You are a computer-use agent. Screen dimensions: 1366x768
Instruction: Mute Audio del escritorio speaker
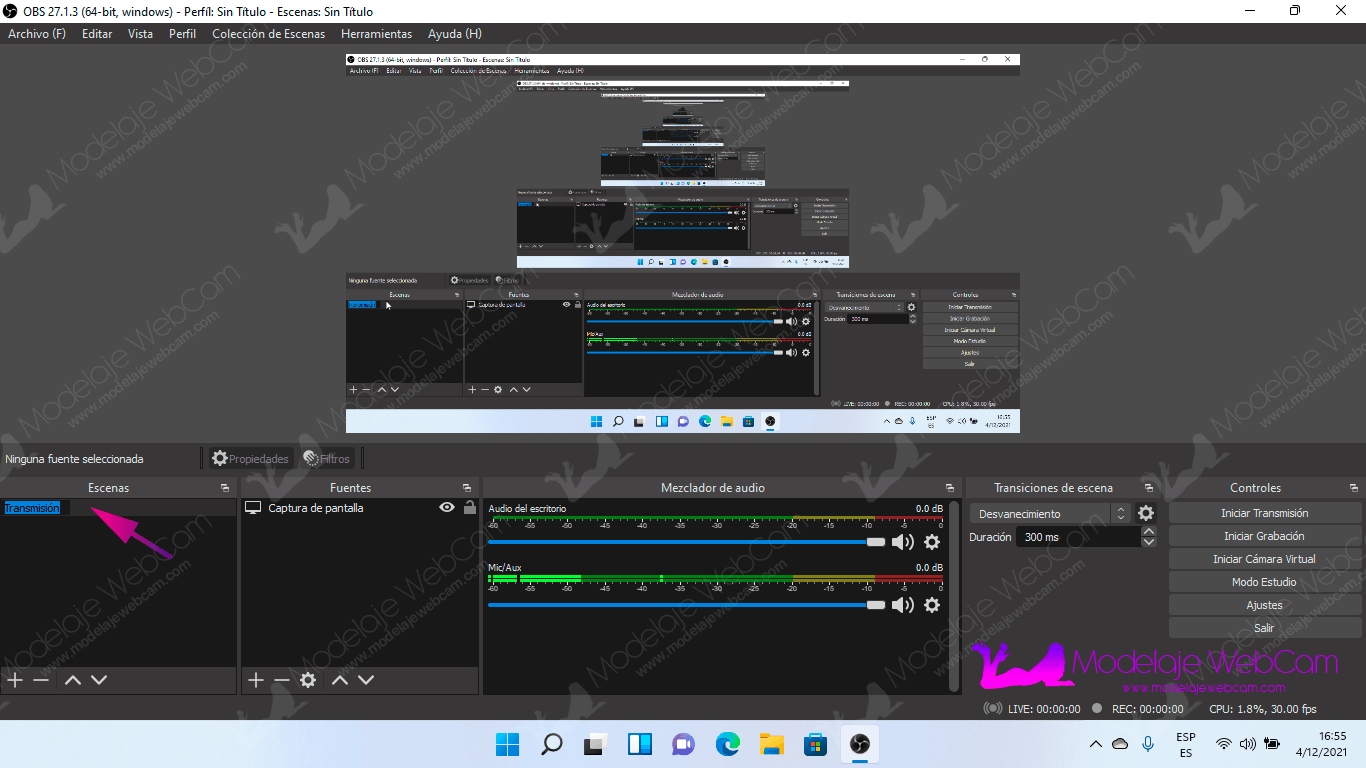(x=903, y=542)
